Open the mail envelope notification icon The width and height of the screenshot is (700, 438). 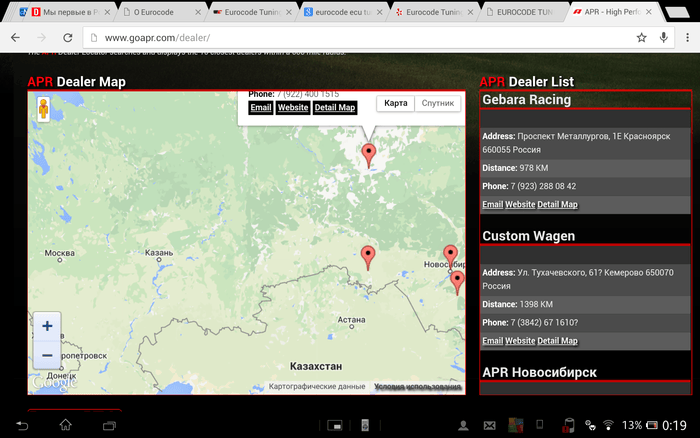(489, 425)
